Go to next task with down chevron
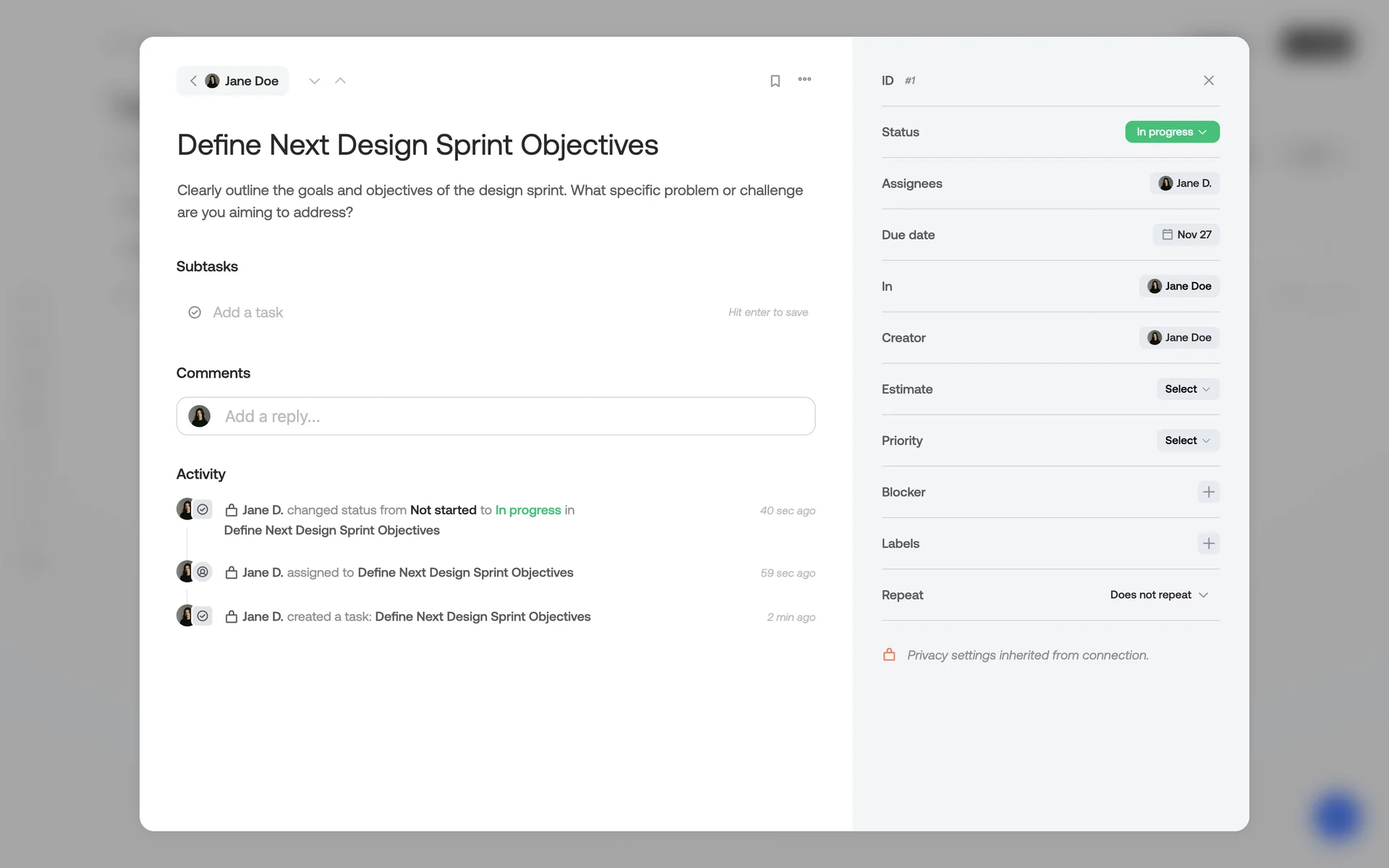Image resolution: width=1389 pixels, height=868 pixels. pos(314,81)
